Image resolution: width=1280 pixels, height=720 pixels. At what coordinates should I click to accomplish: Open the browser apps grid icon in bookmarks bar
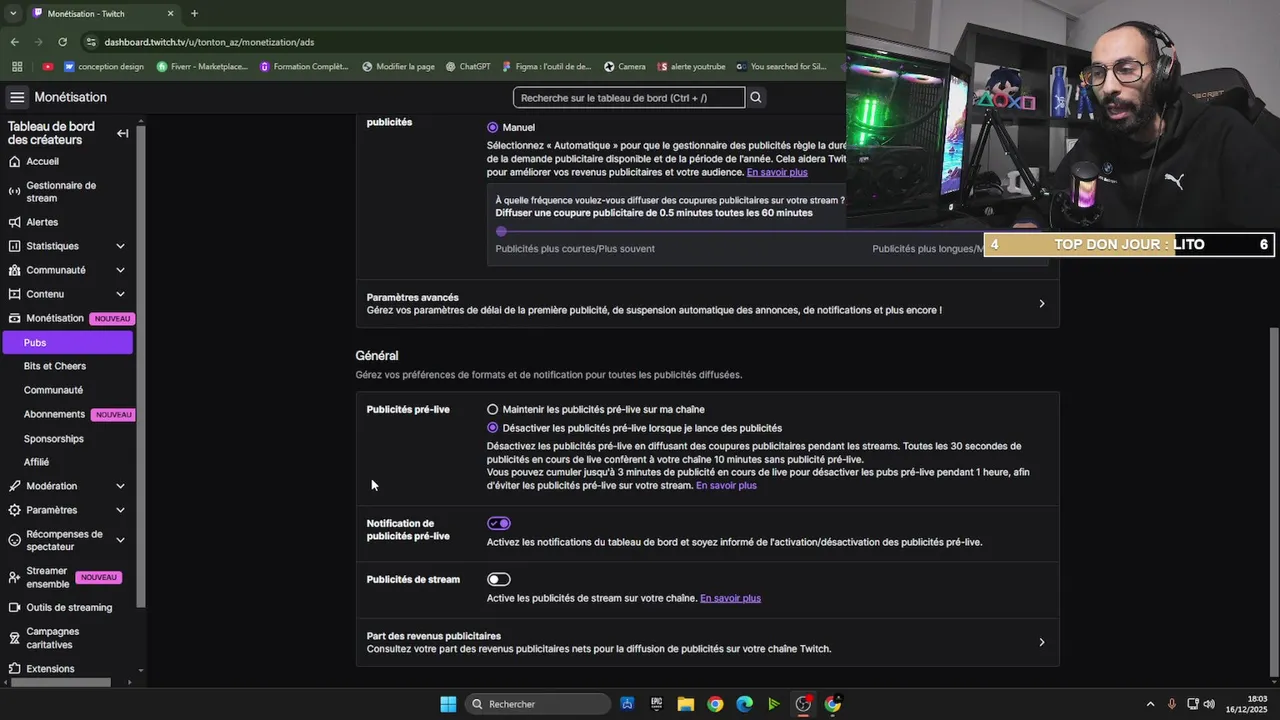pos(17,67)
